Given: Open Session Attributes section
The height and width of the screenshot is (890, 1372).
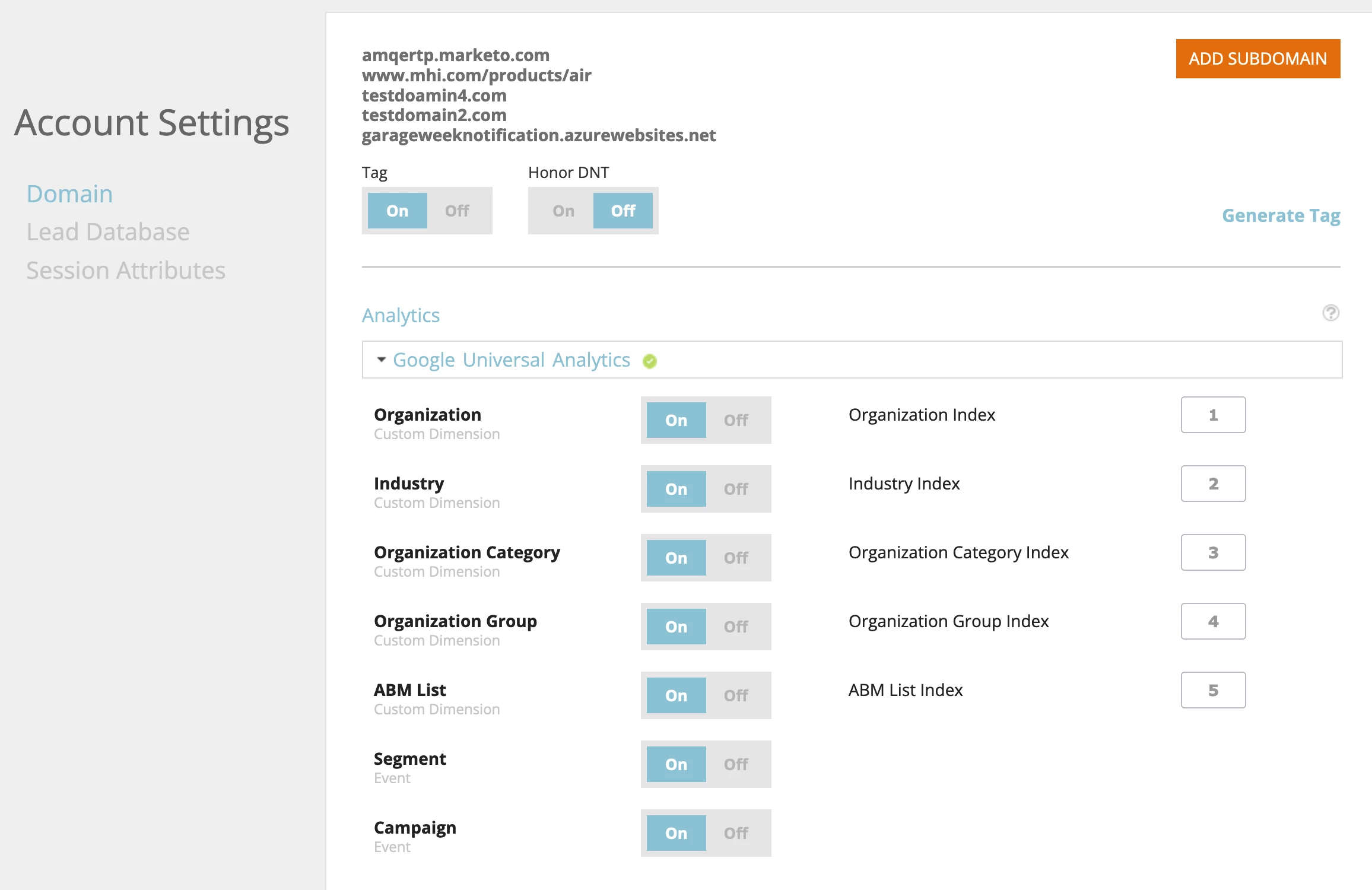Looking at the screenshot, I should tap(126, 271).
